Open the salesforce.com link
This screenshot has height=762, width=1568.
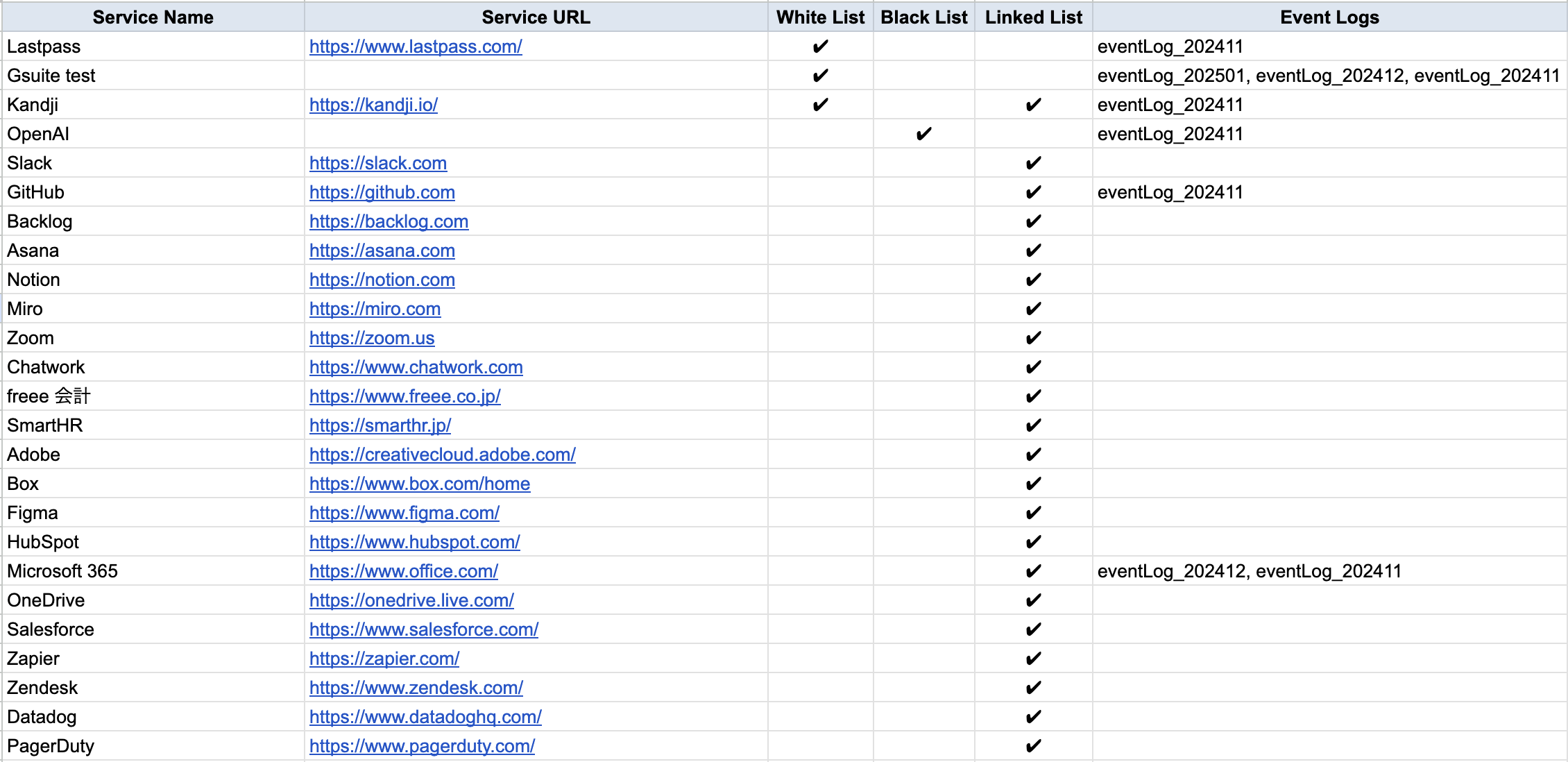click(424, 629)
